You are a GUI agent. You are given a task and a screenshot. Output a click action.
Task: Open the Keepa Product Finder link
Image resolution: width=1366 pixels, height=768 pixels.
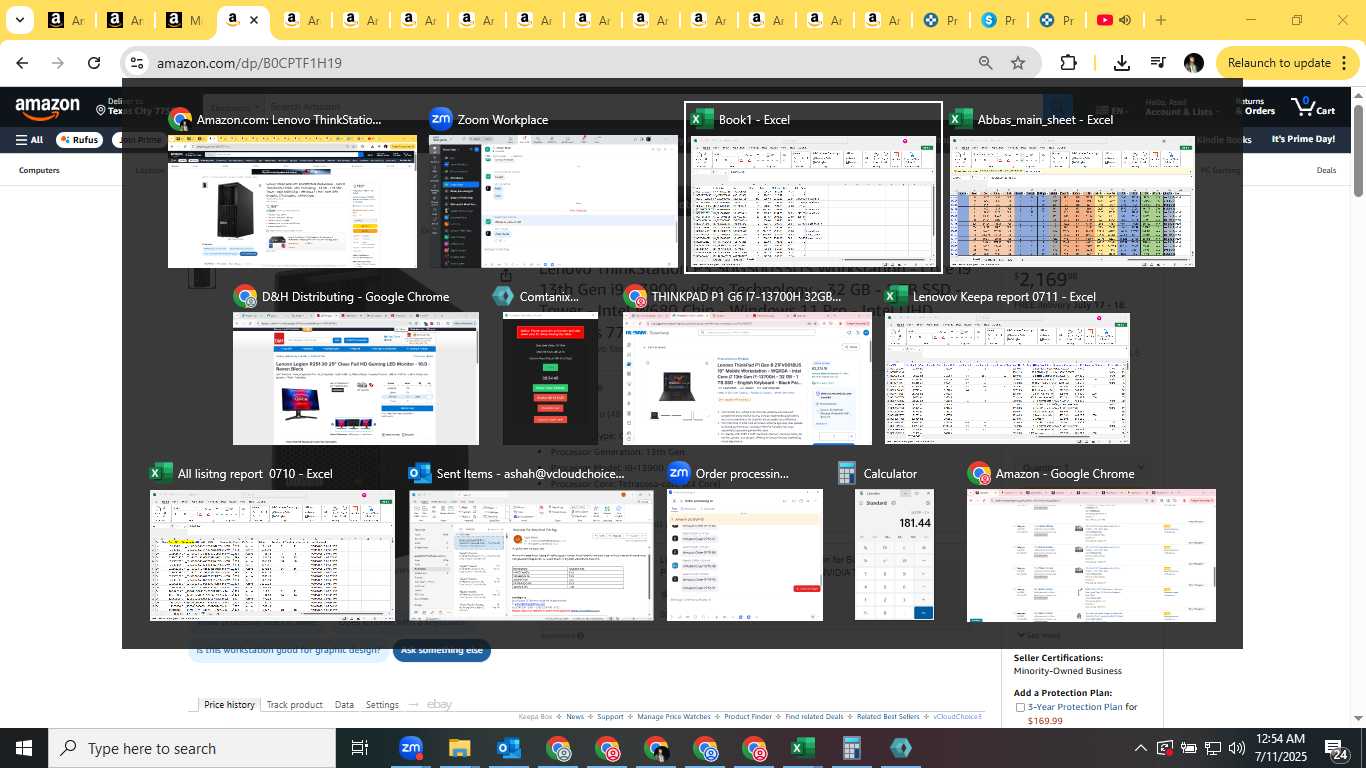(x=748, y=717)
